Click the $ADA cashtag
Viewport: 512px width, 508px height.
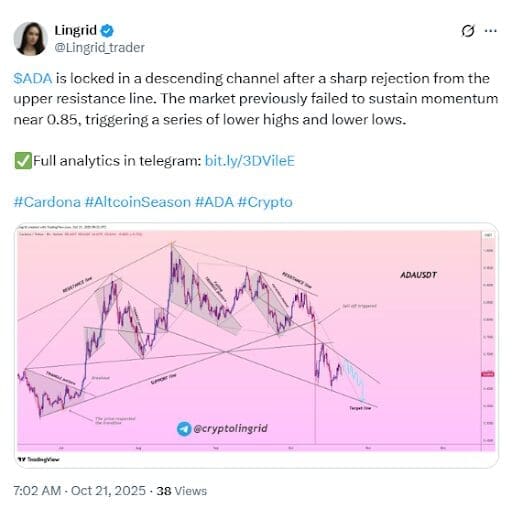33,79
